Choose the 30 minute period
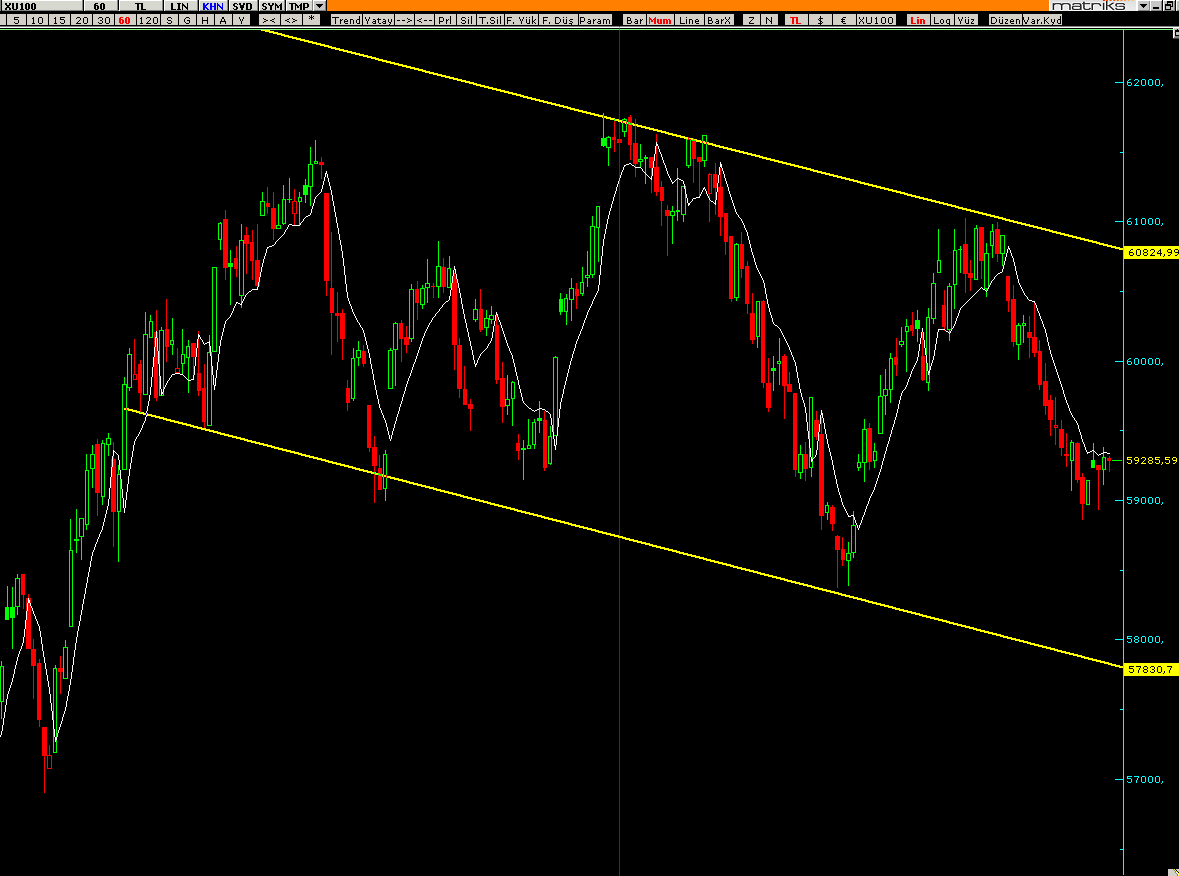 click(103, 20)
